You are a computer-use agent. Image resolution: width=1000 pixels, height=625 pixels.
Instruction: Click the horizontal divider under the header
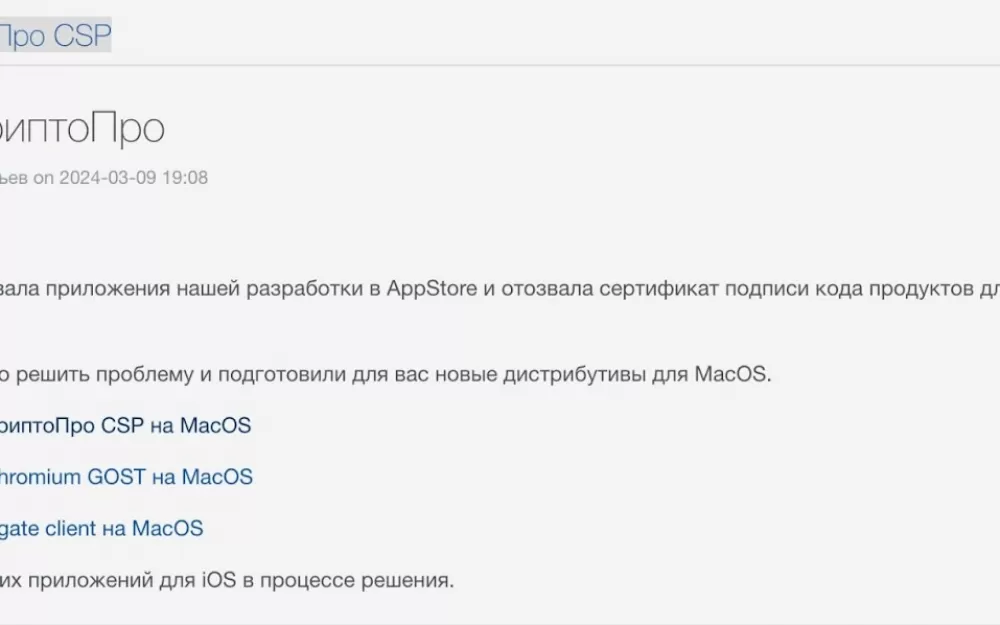[x=500, y=65]
